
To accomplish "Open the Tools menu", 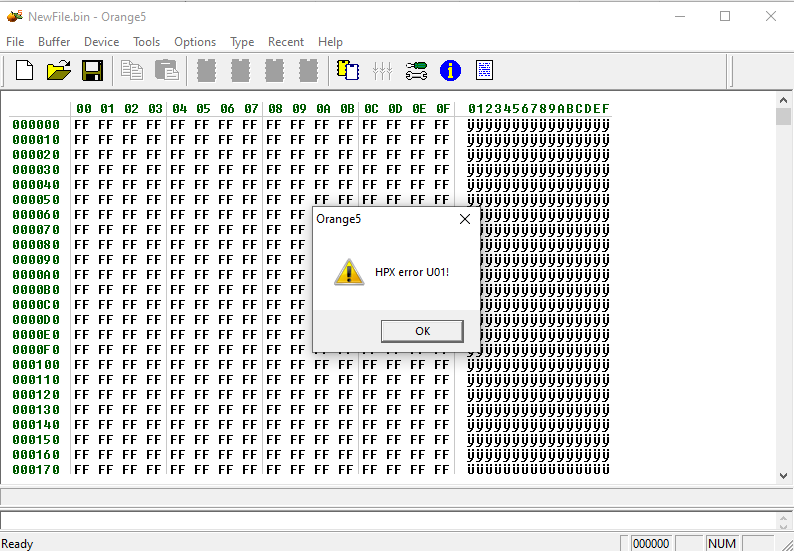I will coord(146,42).
